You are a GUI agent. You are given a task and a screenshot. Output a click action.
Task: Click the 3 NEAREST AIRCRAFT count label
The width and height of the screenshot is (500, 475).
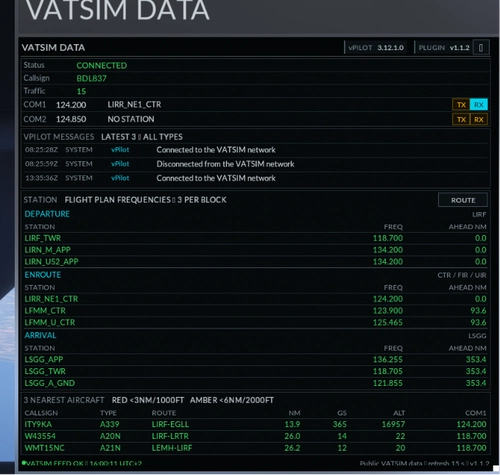[64, 400]
